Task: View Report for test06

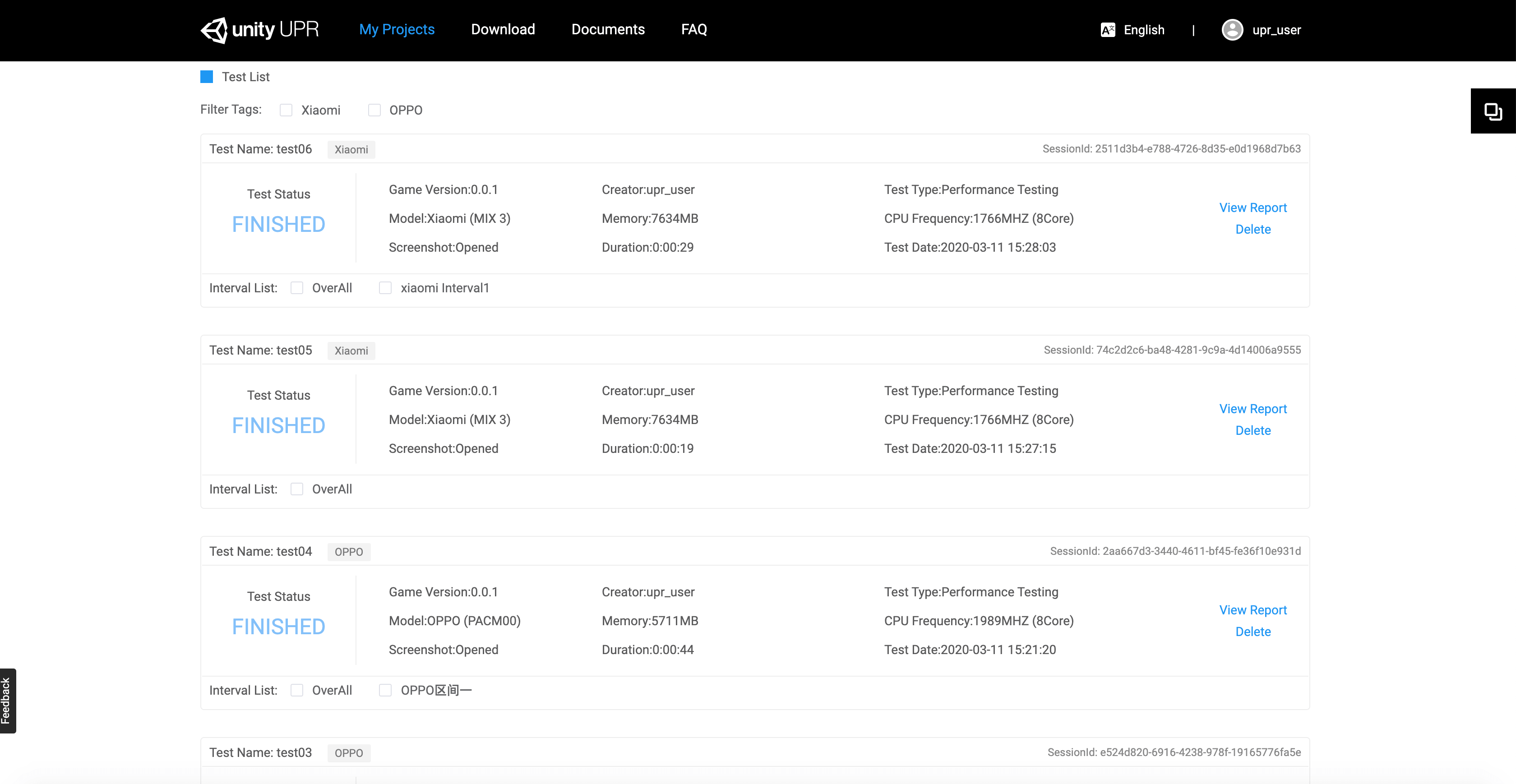Action: (x=1253, y=208)
